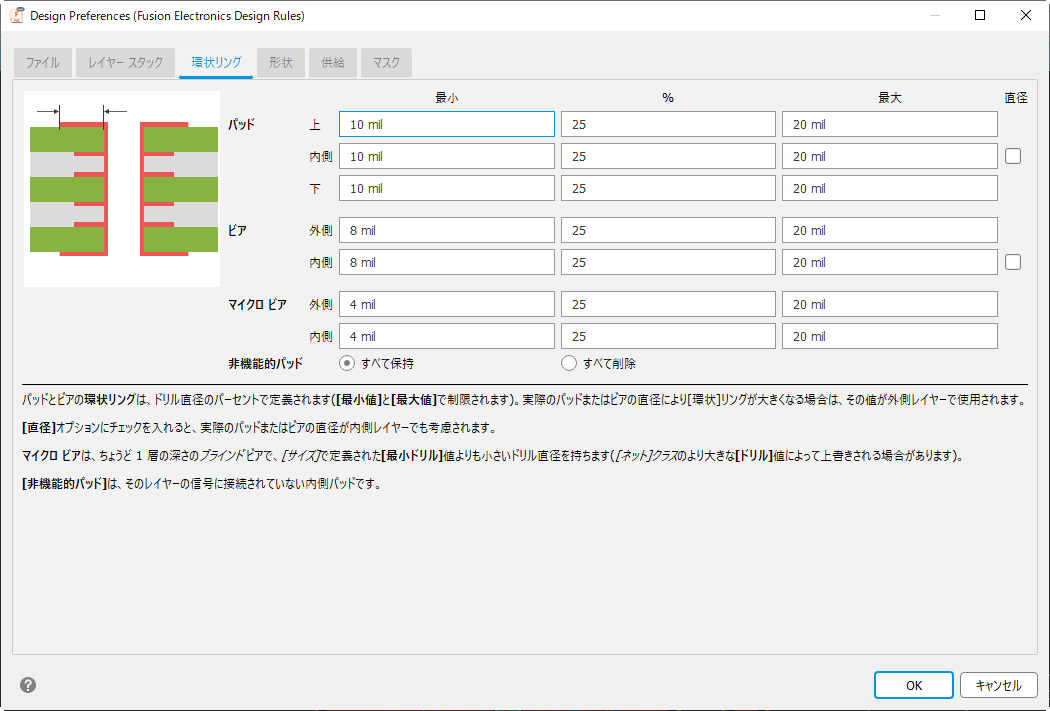This screenshot has width=1050, height=711.
Task: Maximize the Design Preferences window
Action: [980, 15]
